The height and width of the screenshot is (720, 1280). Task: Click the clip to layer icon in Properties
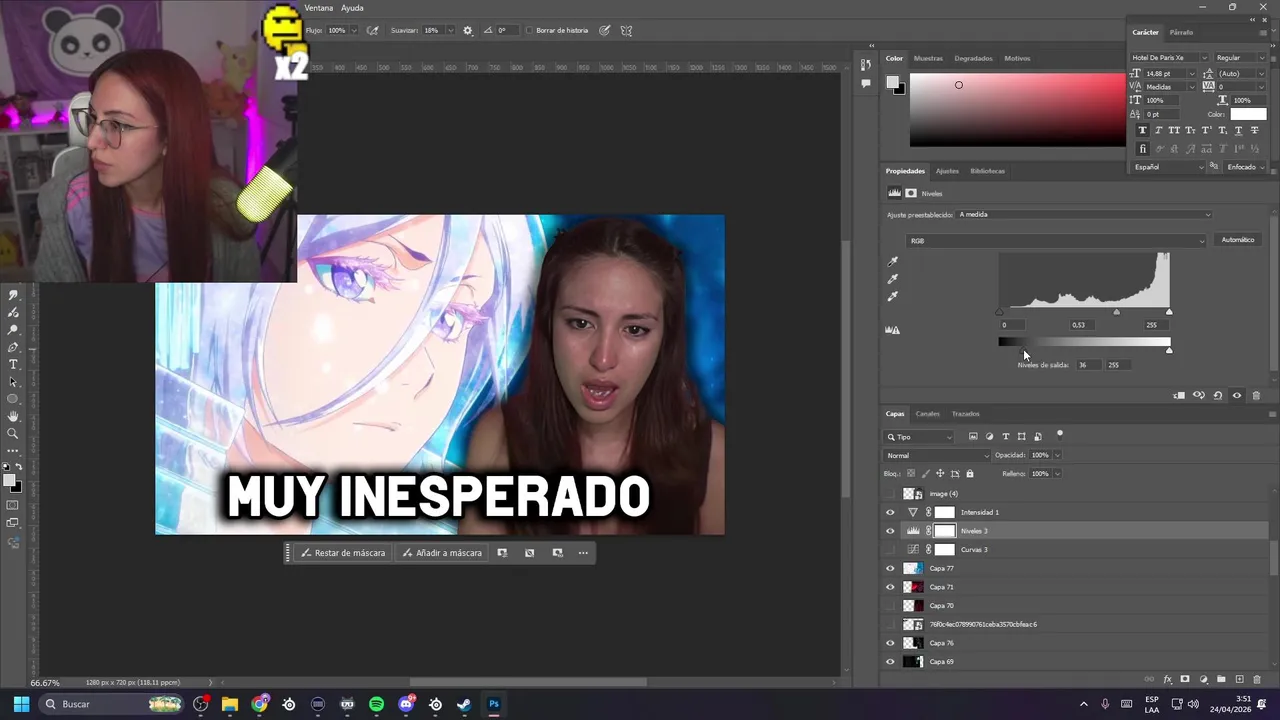pos(1179,396)
